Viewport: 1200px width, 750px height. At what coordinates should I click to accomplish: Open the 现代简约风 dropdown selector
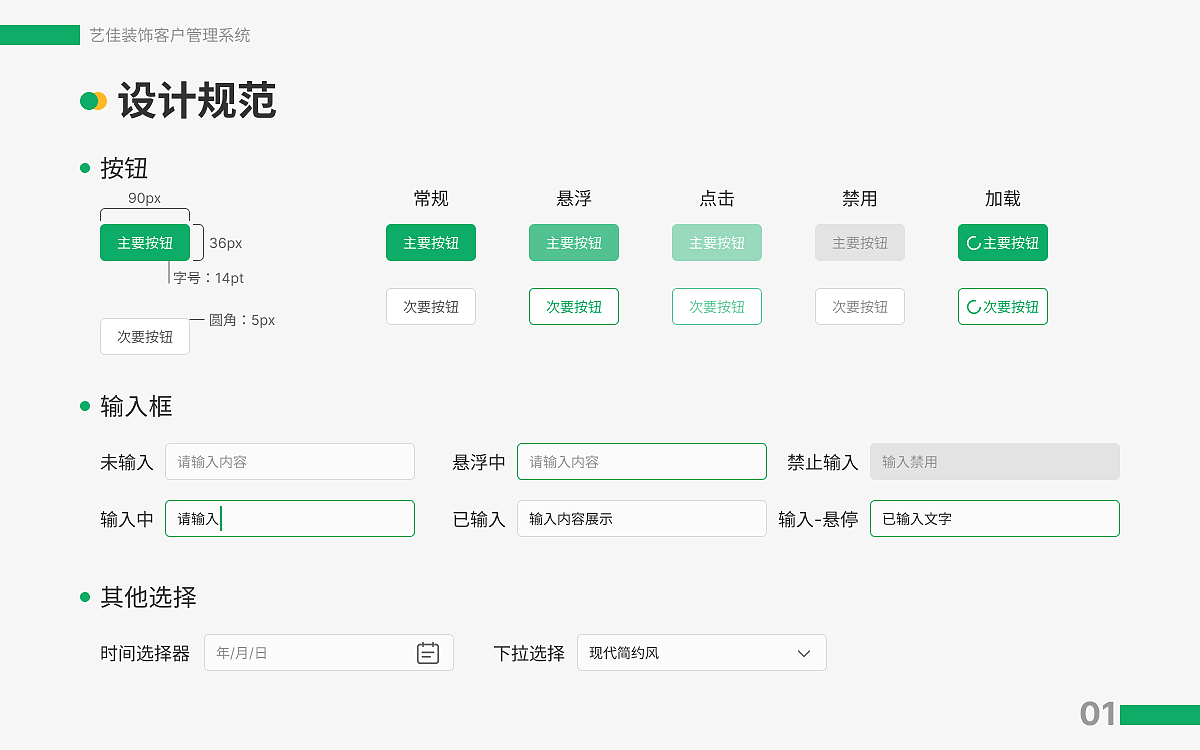(x=702, y=652)
